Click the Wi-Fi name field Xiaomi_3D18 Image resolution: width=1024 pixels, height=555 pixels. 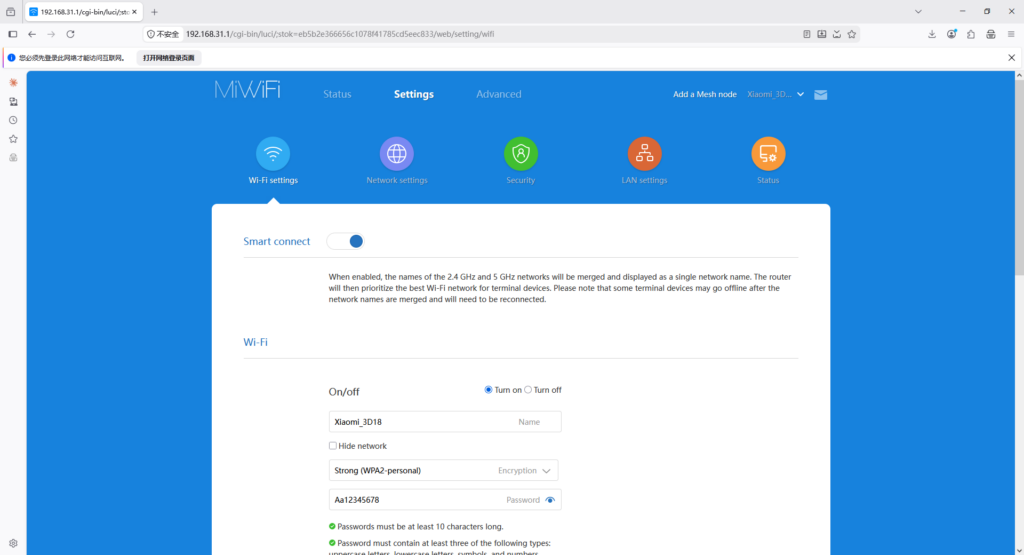pos(445,422)
